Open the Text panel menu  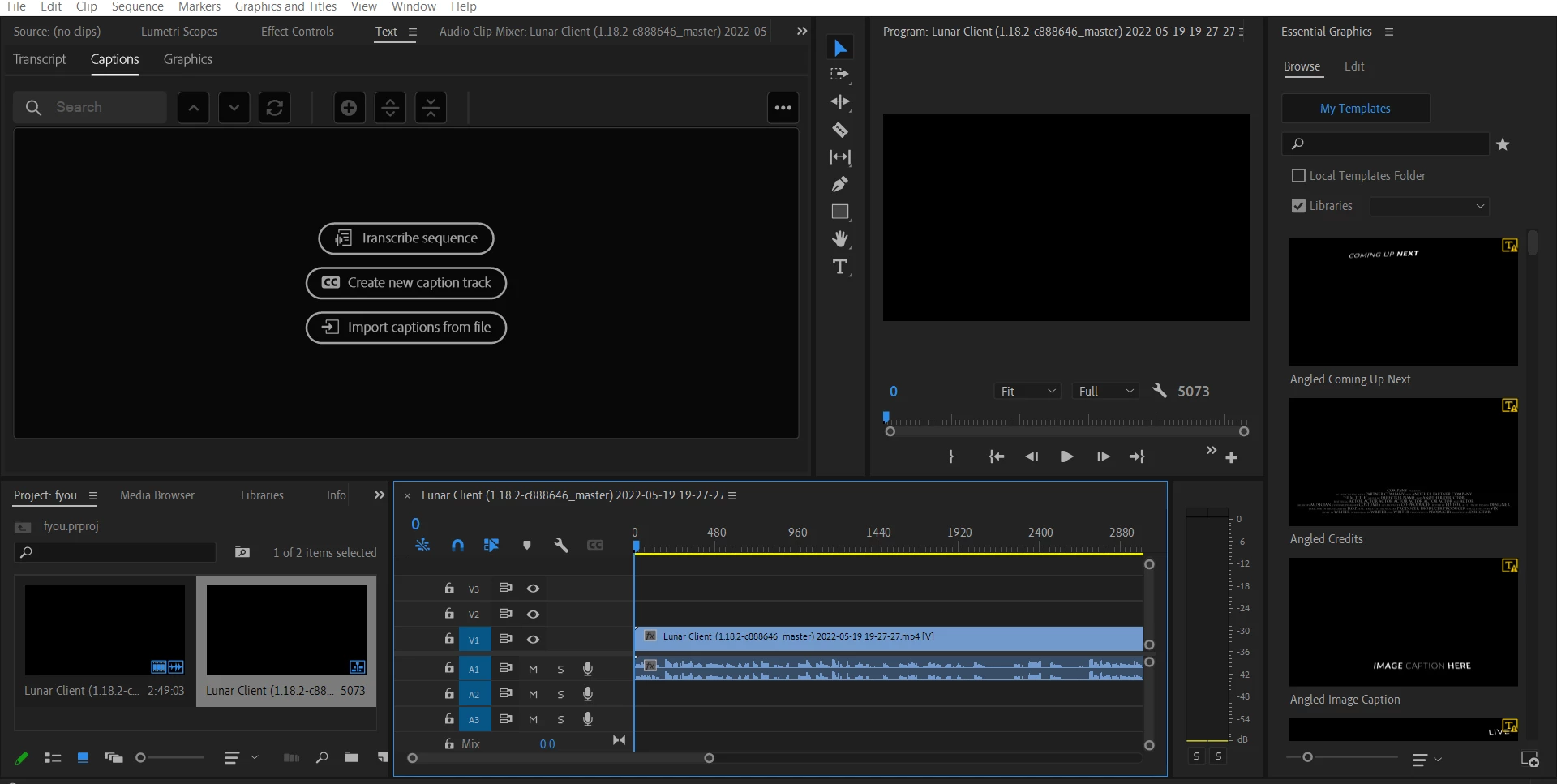click(x=413, y=32)
